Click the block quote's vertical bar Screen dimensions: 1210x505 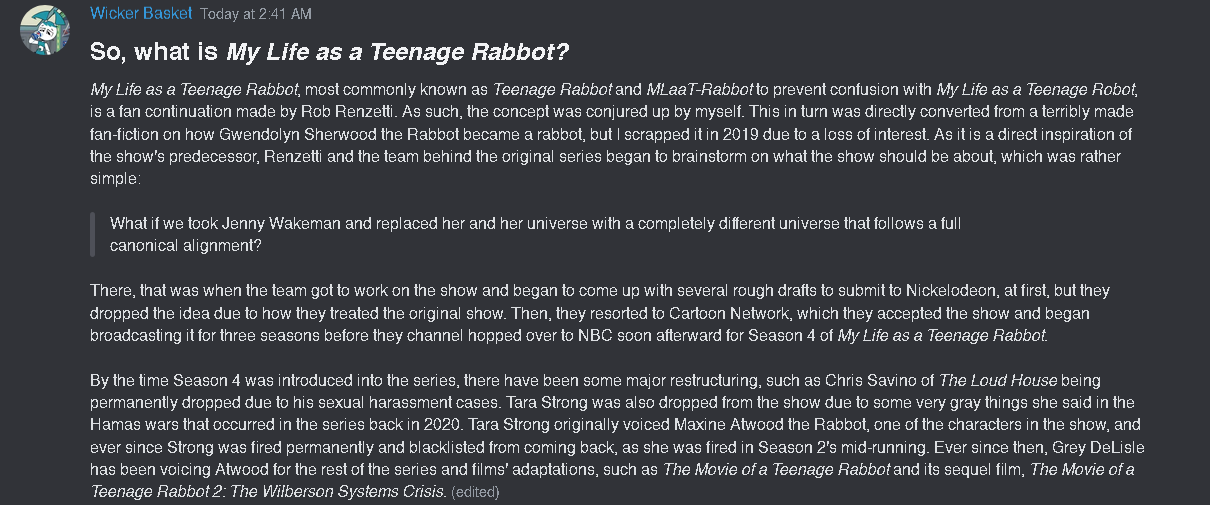[x=94, y=234]
